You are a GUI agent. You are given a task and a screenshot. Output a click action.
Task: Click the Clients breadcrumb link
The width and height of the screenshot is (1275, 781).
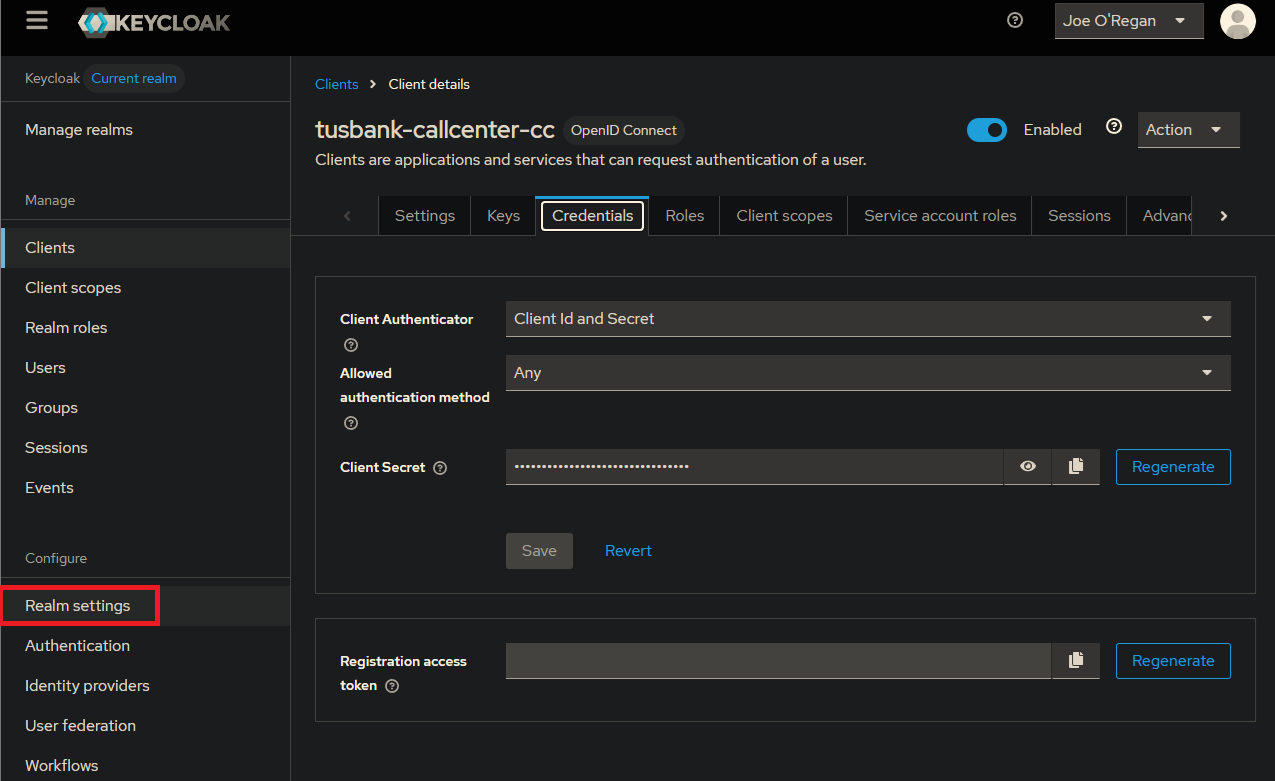[336, 84]
